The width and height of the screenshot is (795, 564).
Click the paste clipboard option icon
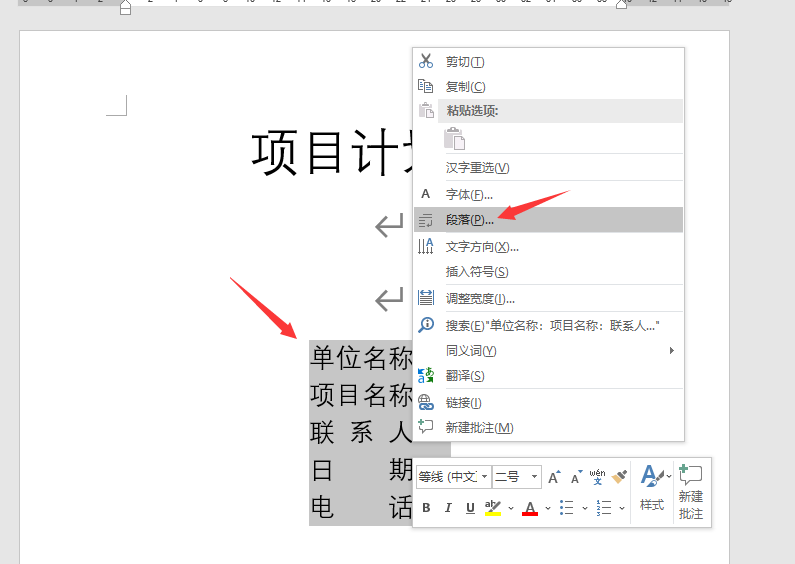[455, 138]
